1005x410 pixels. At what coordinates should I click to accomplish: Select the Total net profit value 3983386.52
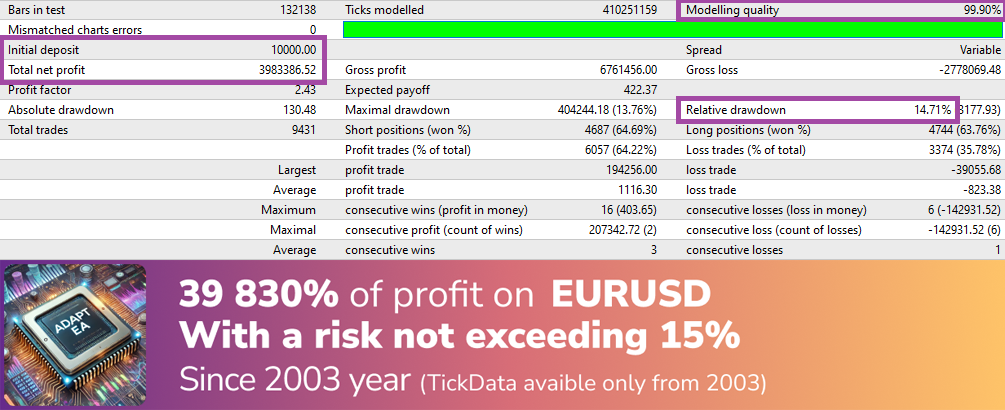coord(287,70)
